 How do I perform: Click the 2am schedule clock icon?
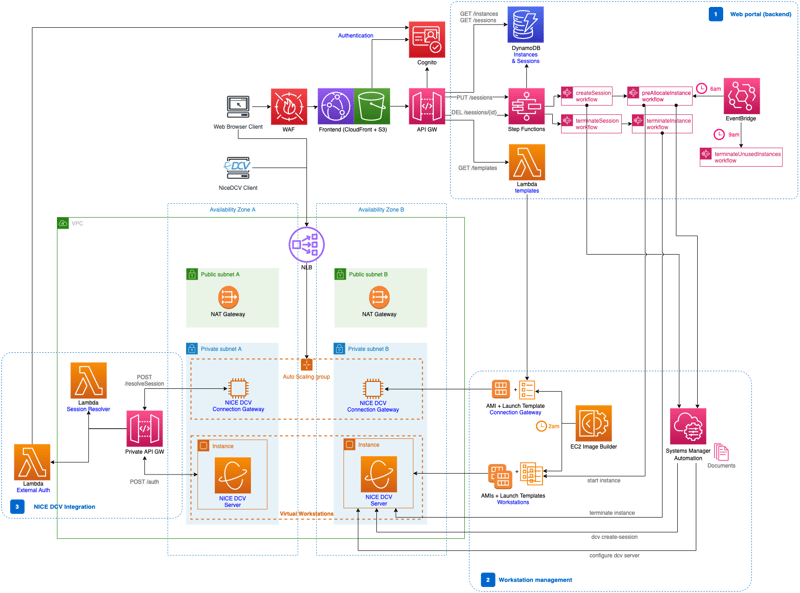(x=541, y=426)
